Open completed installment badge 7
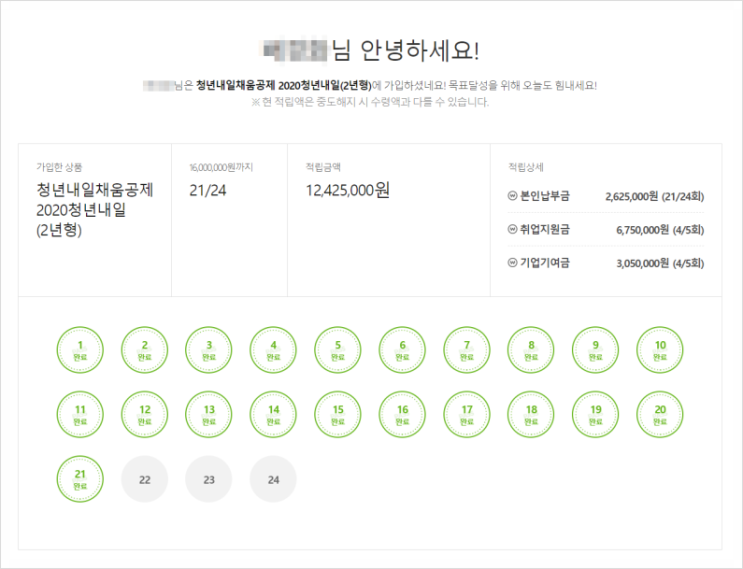Viewport: 743px width, 569px height. coord(467,350)
